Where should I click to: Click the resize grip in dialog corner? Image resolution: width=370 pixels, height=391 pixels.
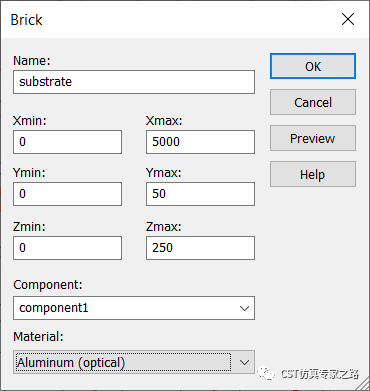363,384
